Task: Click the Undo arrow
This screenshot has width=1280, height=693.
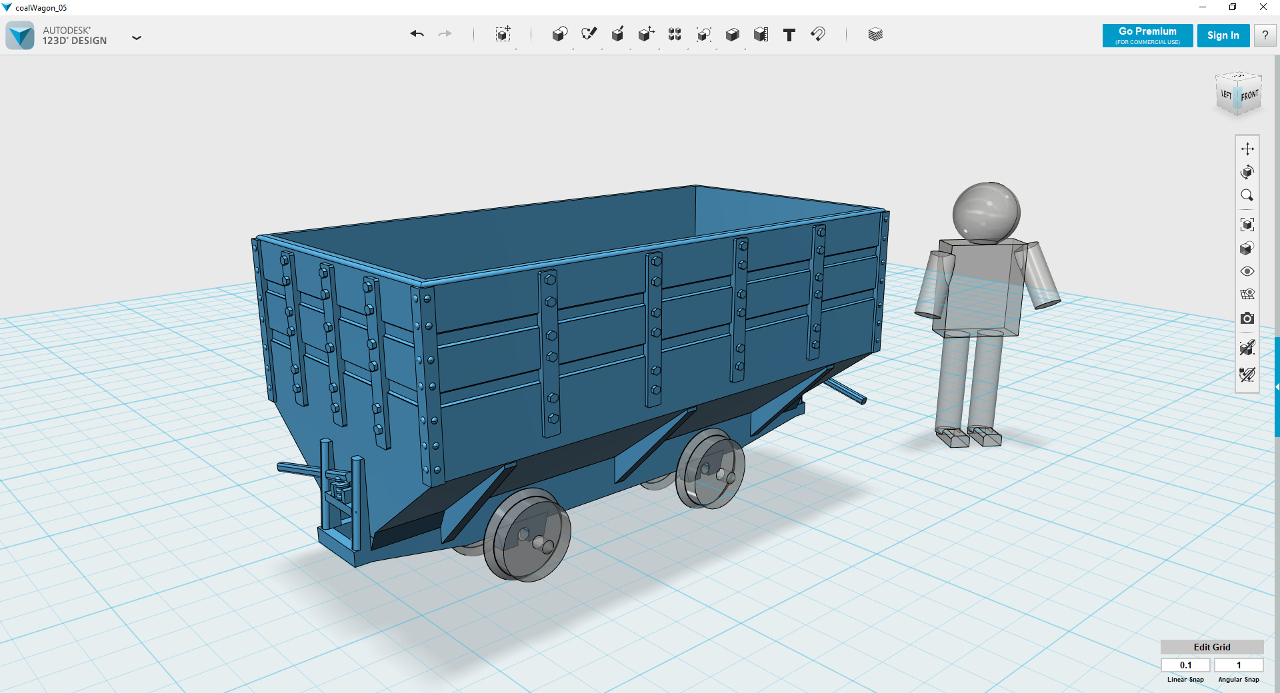Action: click(x=417, y=34)
